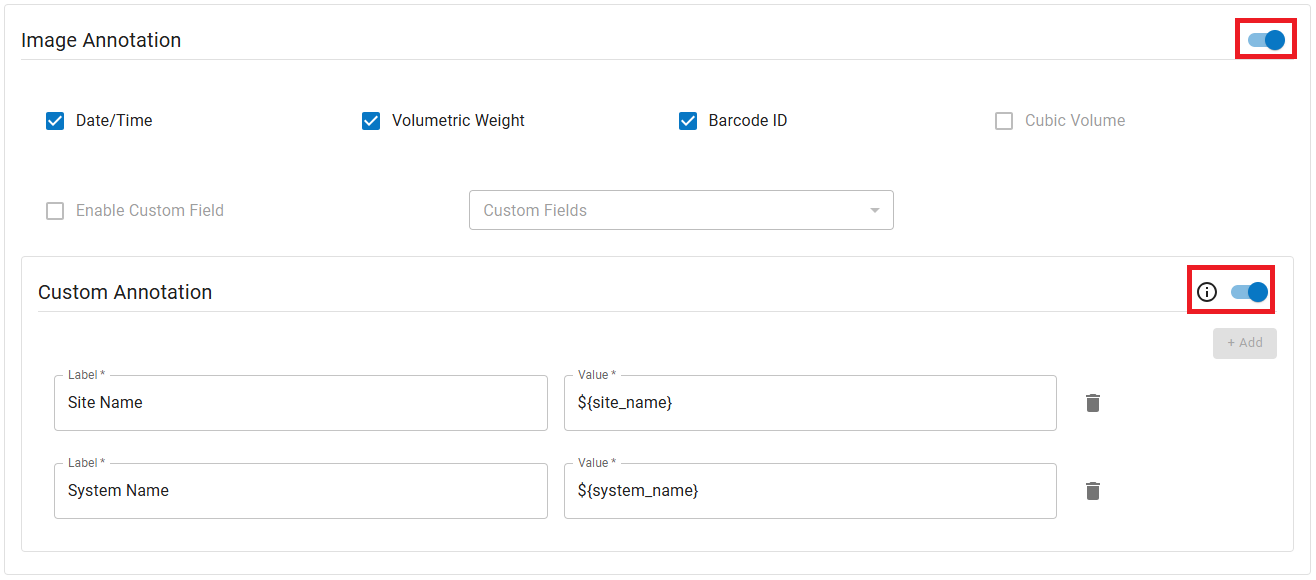The image size is (1316, 580).
Task: Click the Volumetric Weight label text
Action: pos(458,121)
